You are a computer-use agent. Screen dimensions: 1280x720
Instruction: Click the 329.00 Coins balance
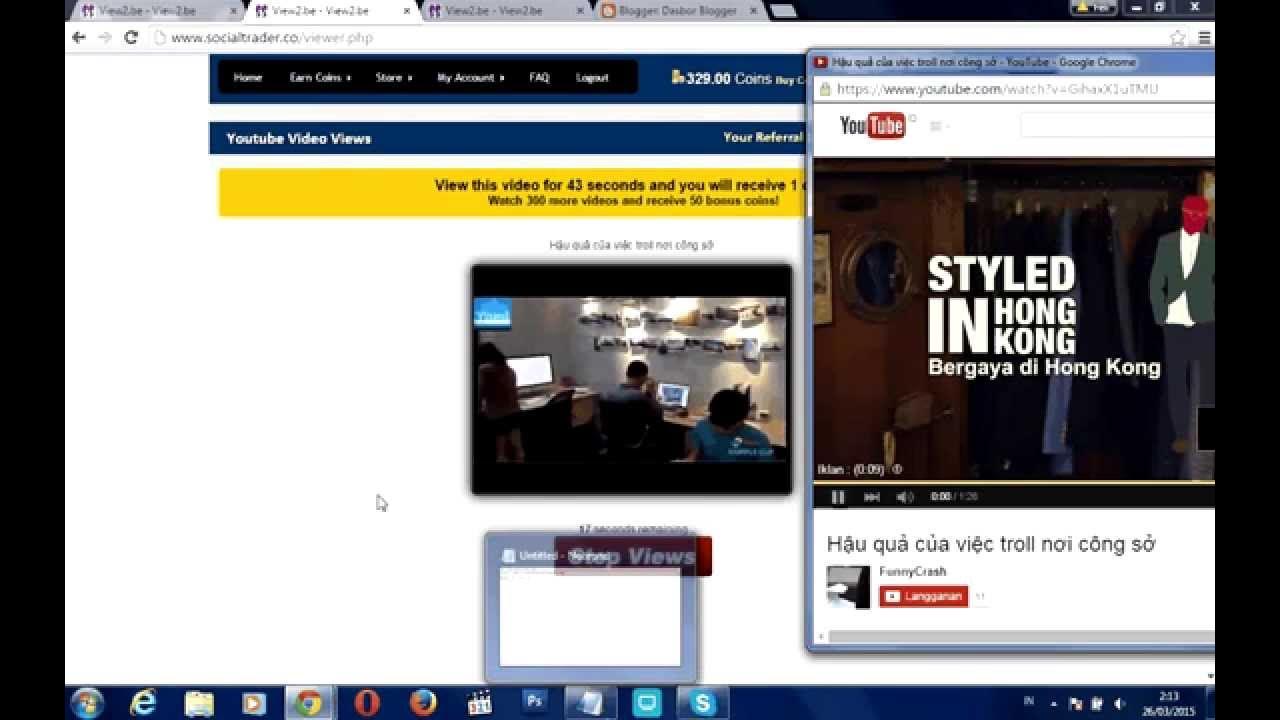click(722, 78)
